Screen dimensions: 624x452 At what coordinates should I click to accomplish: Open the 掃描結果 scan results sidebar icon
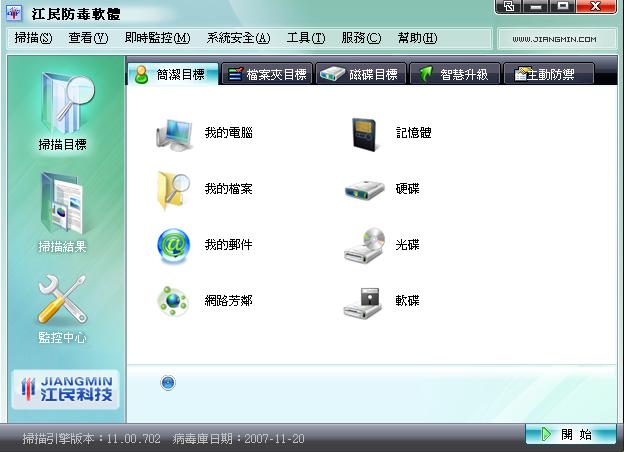pos(62,204)
